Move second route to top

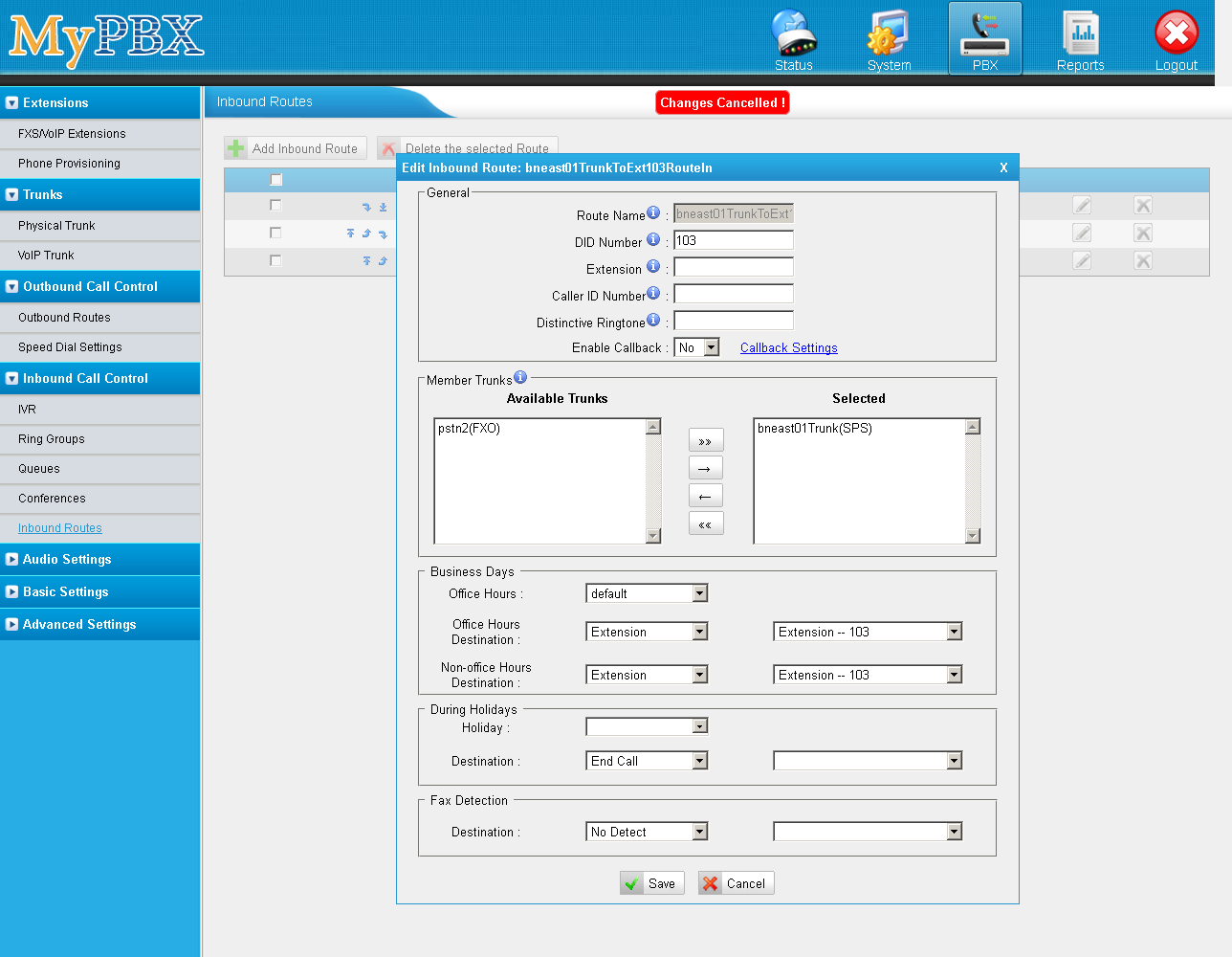pos(350,234)
